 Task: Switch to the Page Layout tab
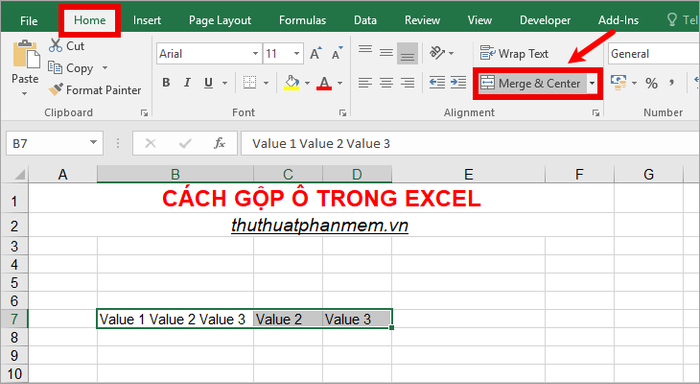(220, 20)
